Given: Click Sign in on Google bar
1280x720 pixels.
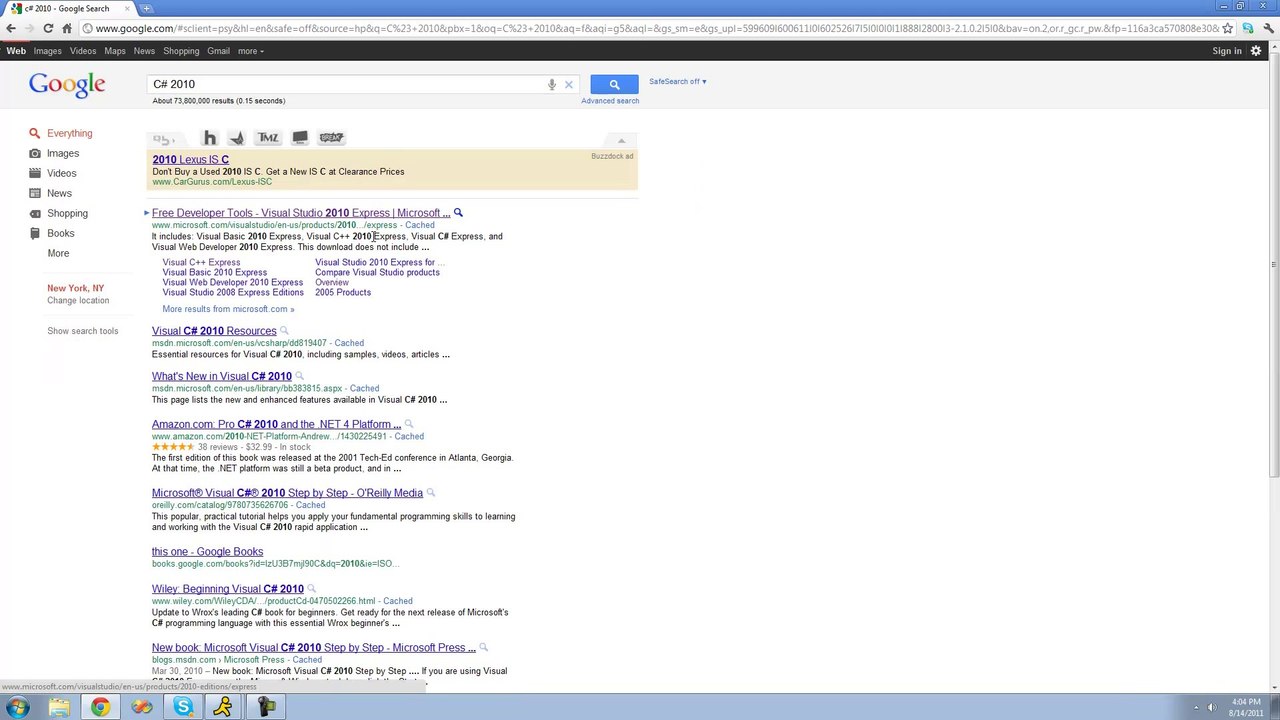Looking at the screenshot, I should point(1227,51).
